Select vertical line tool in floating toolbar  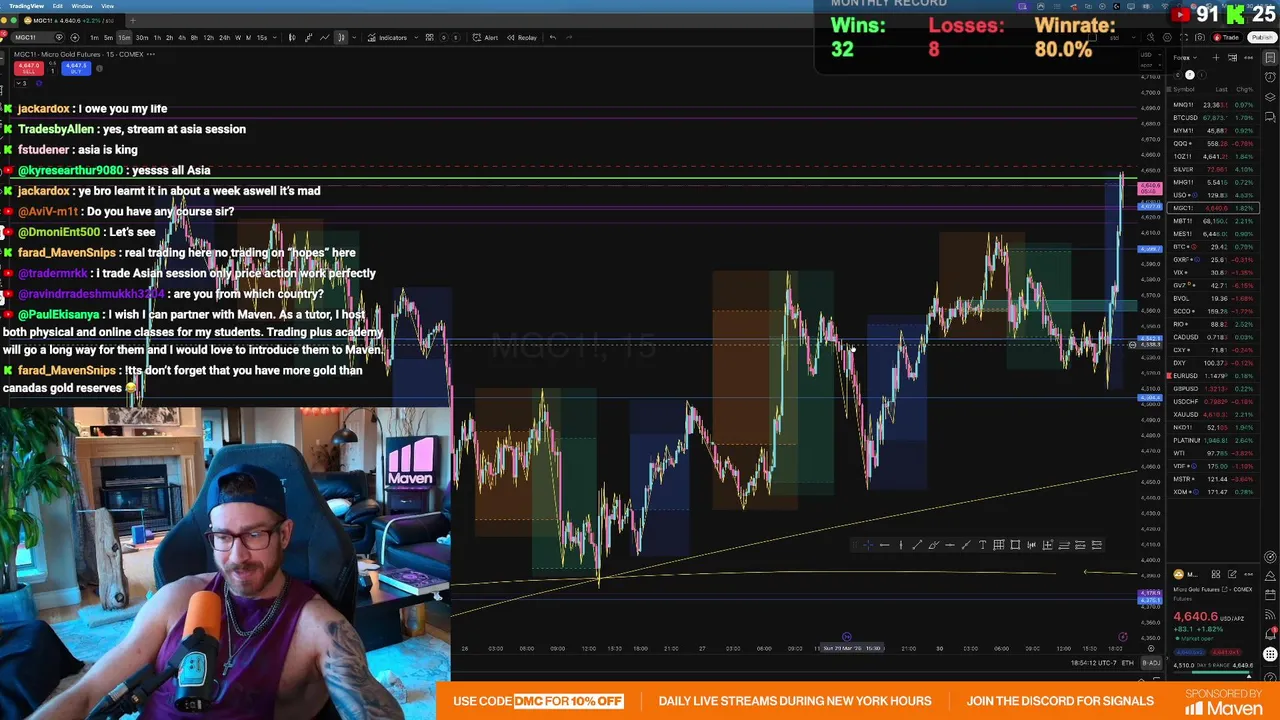click(901, 545)
